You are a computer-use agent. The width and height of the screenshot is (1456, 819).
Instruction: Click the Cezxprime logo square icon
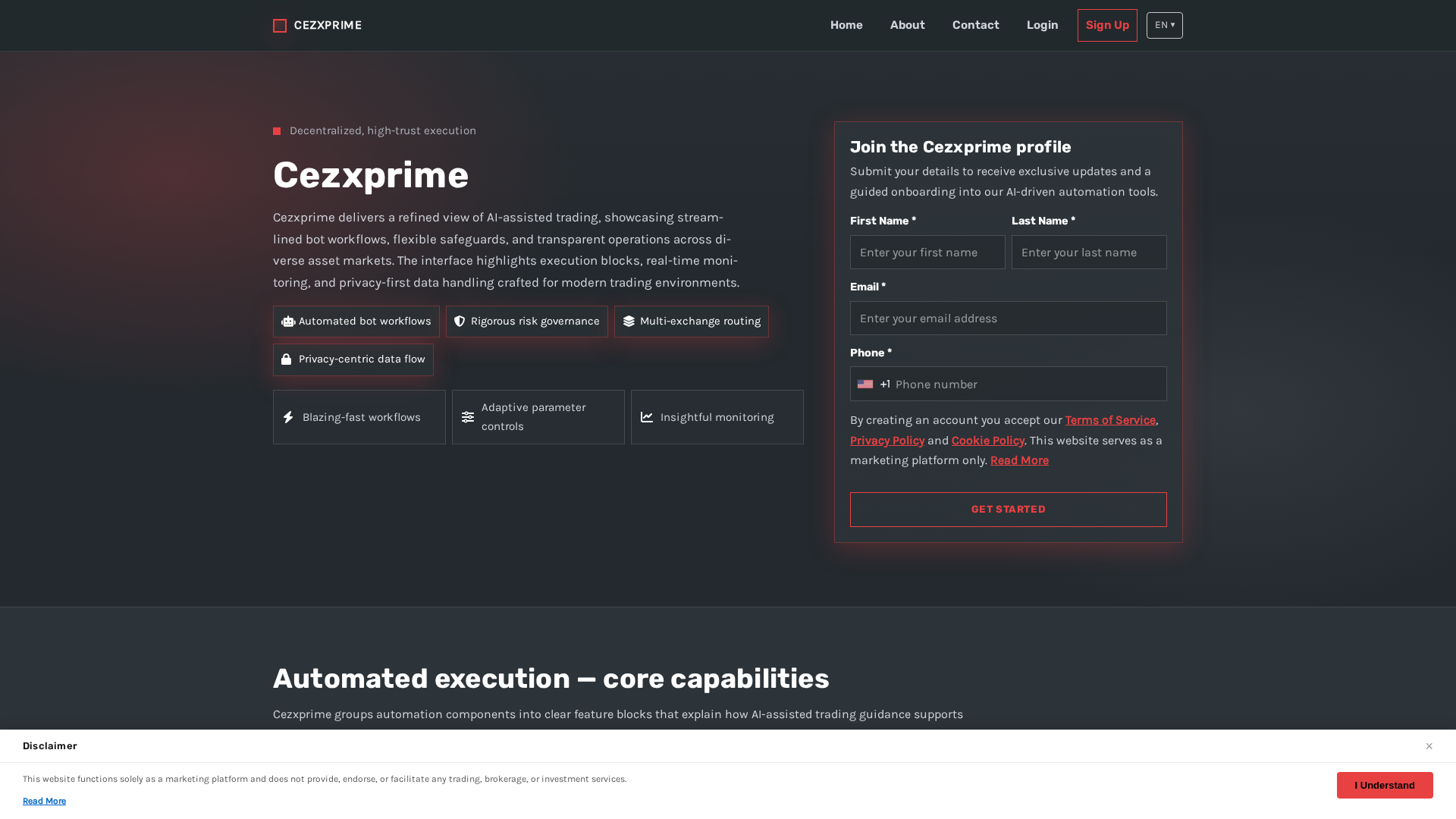280,26
